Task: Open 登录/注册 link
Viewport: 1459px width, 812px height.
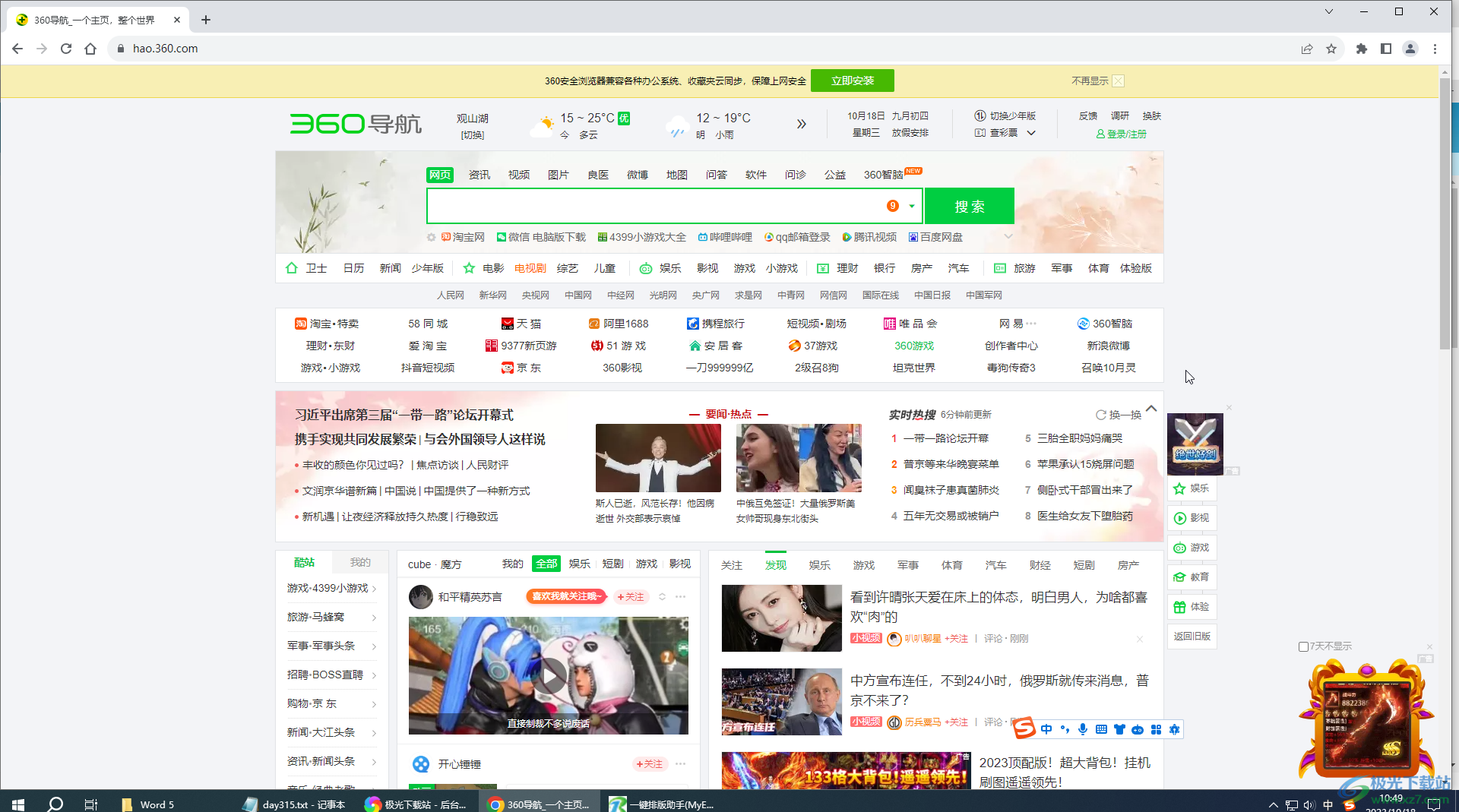Action: coord(1121,134)
